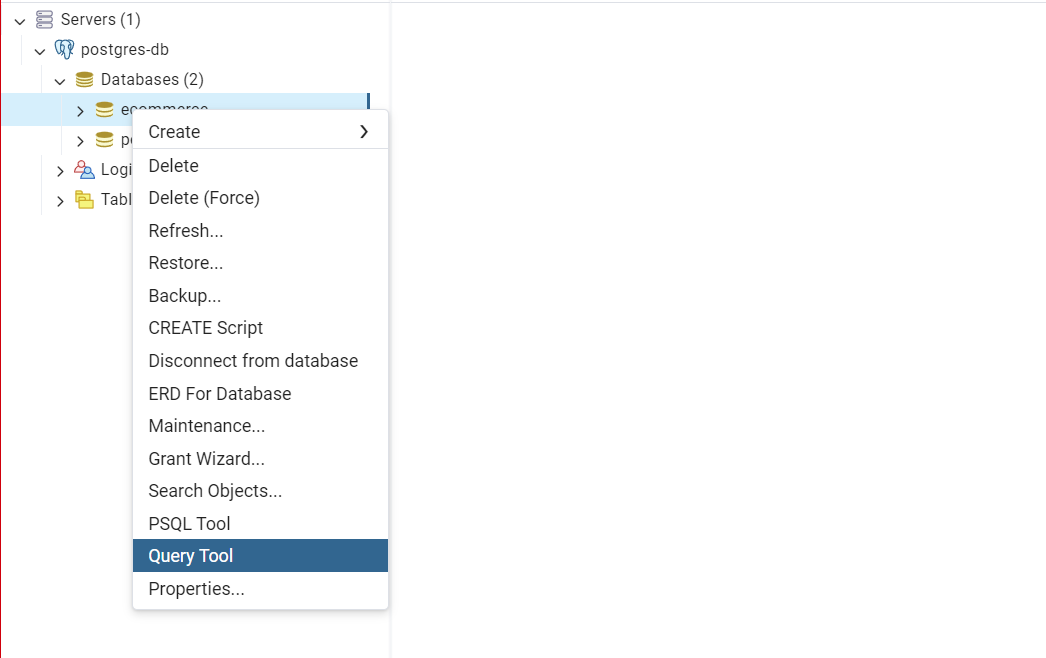The image size is (1046, 658).
Task: Click the Databases cylinder icon
Action: (84, 79)
